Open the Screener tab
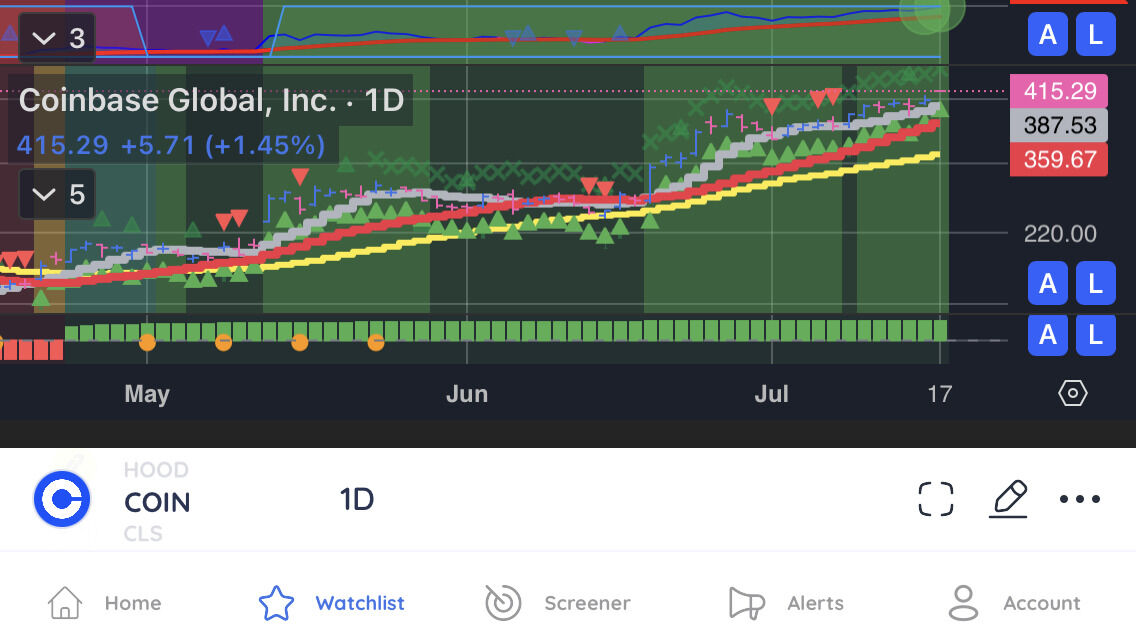The height and width of the screenshot is (640, 1136). click(x=558, y=603)
